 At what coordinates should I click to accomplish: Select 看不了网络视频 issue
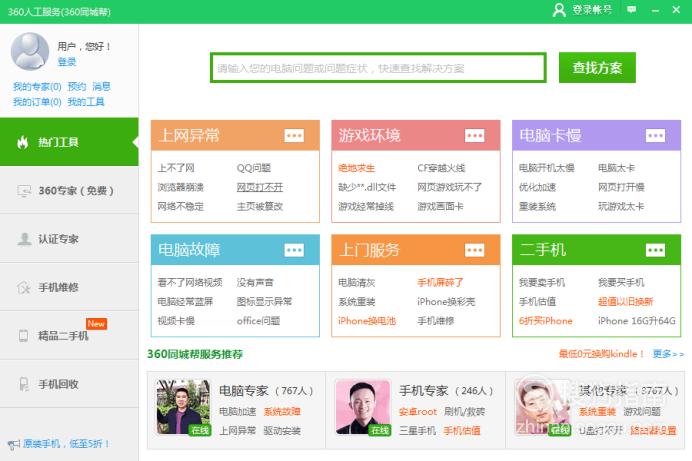(190, 282)
